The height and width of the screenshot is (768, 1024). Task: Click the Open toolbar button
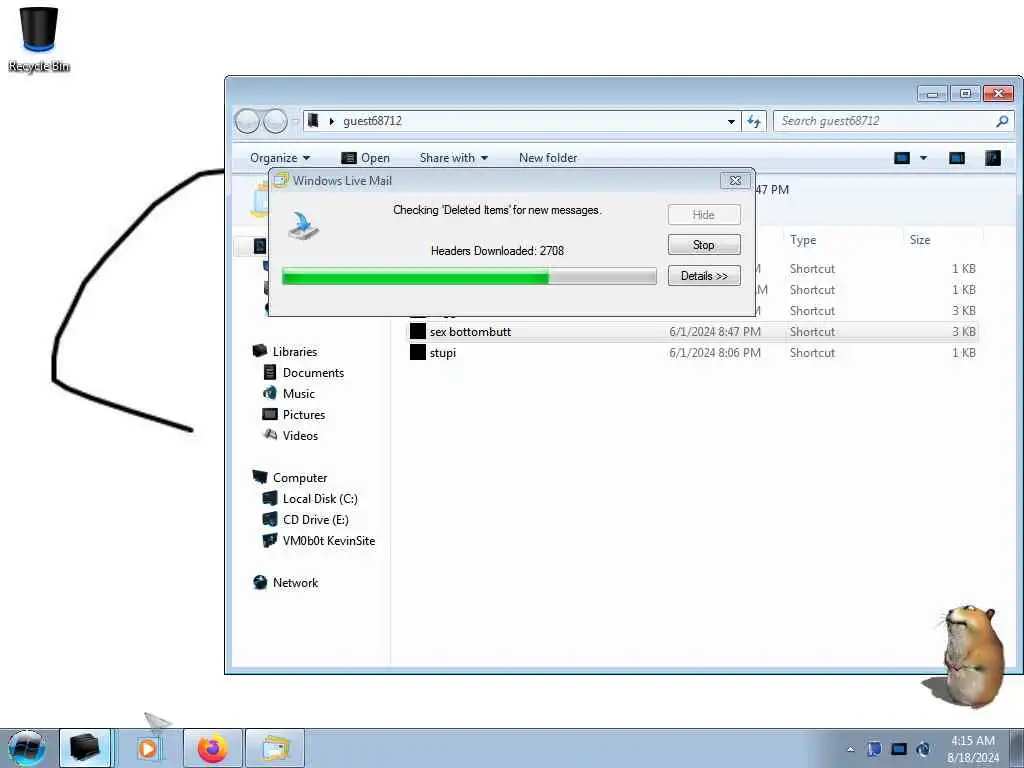coord(366,158)
